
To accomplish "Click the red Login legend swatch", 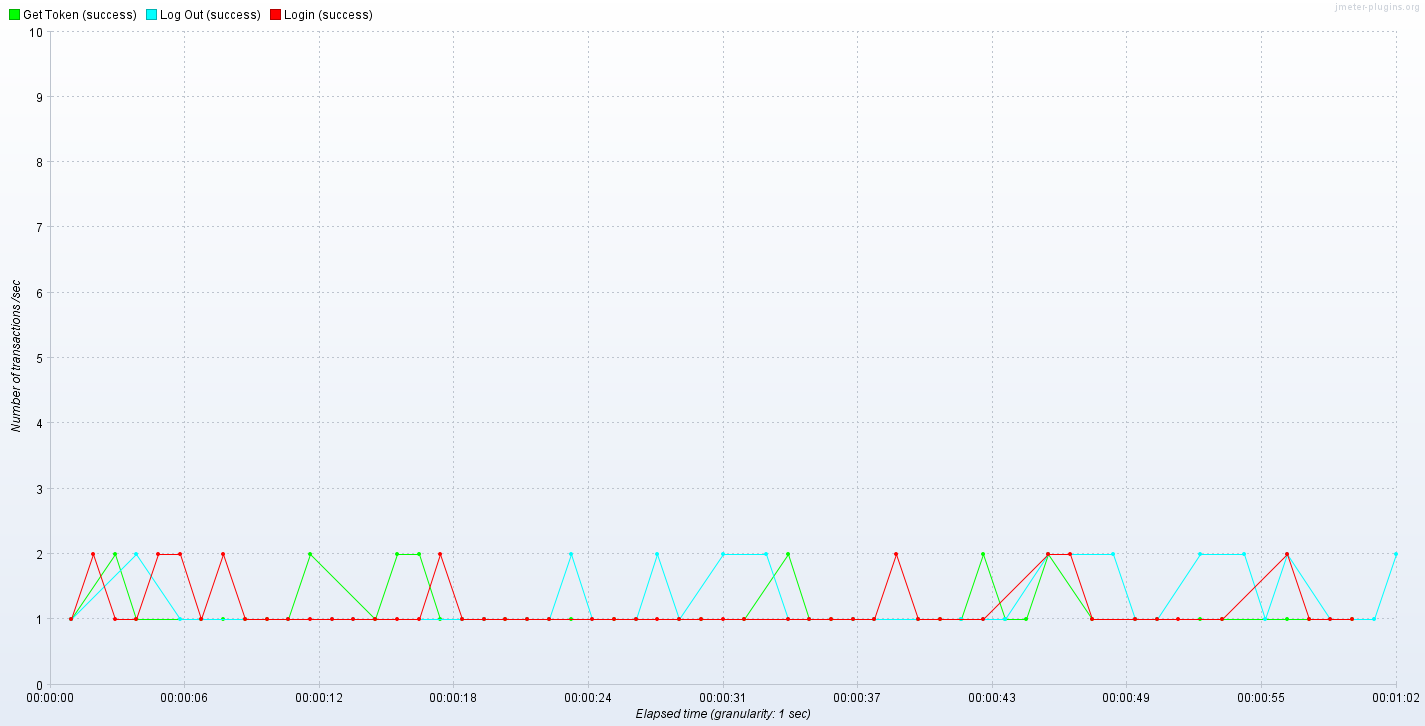I will [275, 15].
